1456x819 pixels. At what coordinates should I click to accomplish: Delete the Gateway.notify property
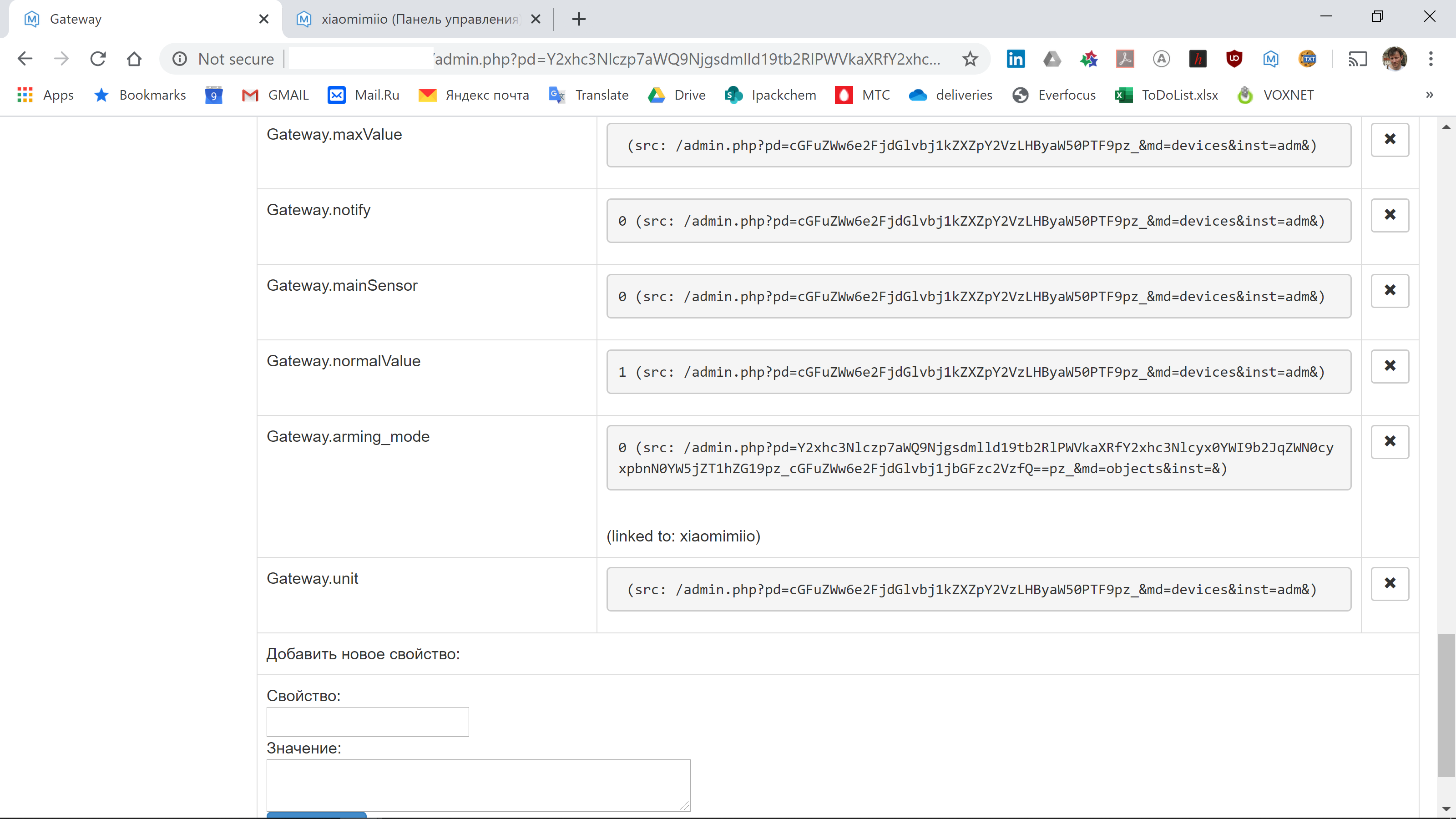pos(1390,215)
